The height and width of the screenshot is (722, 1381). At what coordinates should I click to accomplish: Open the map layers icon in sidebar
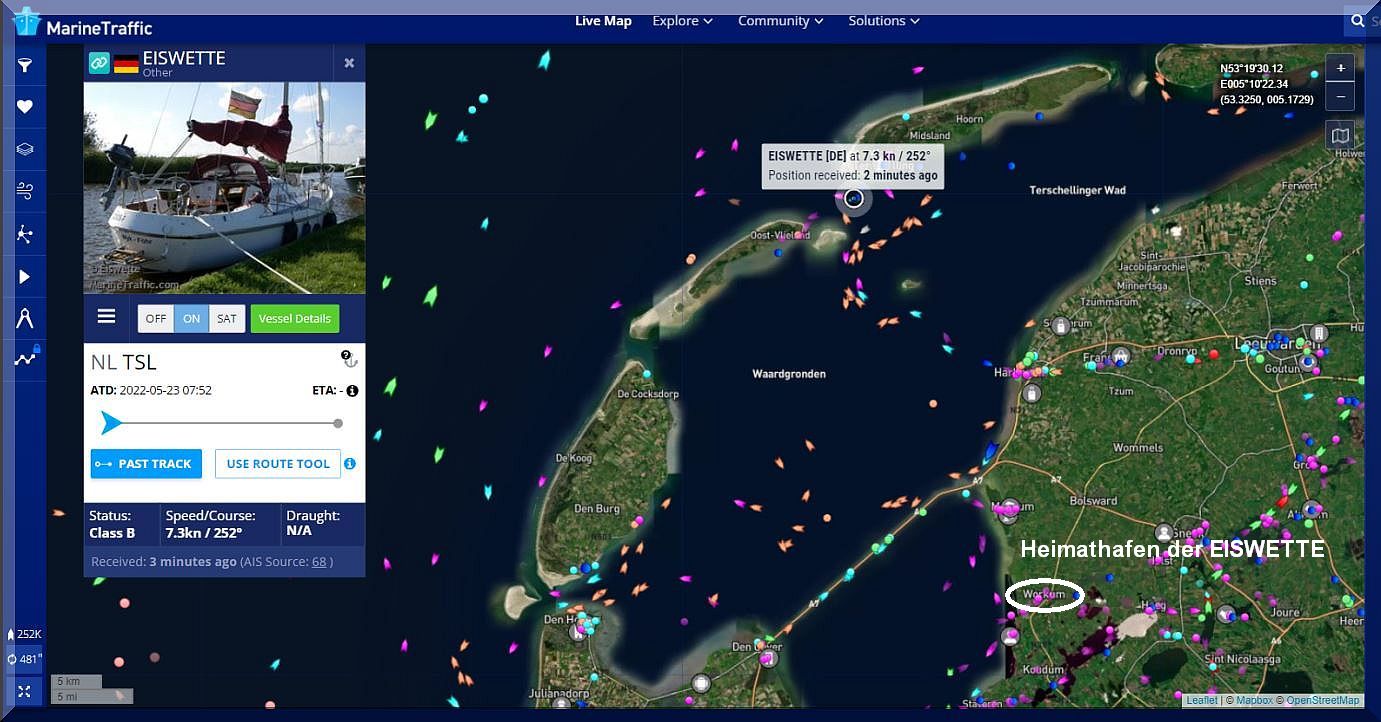pos(25,150)
